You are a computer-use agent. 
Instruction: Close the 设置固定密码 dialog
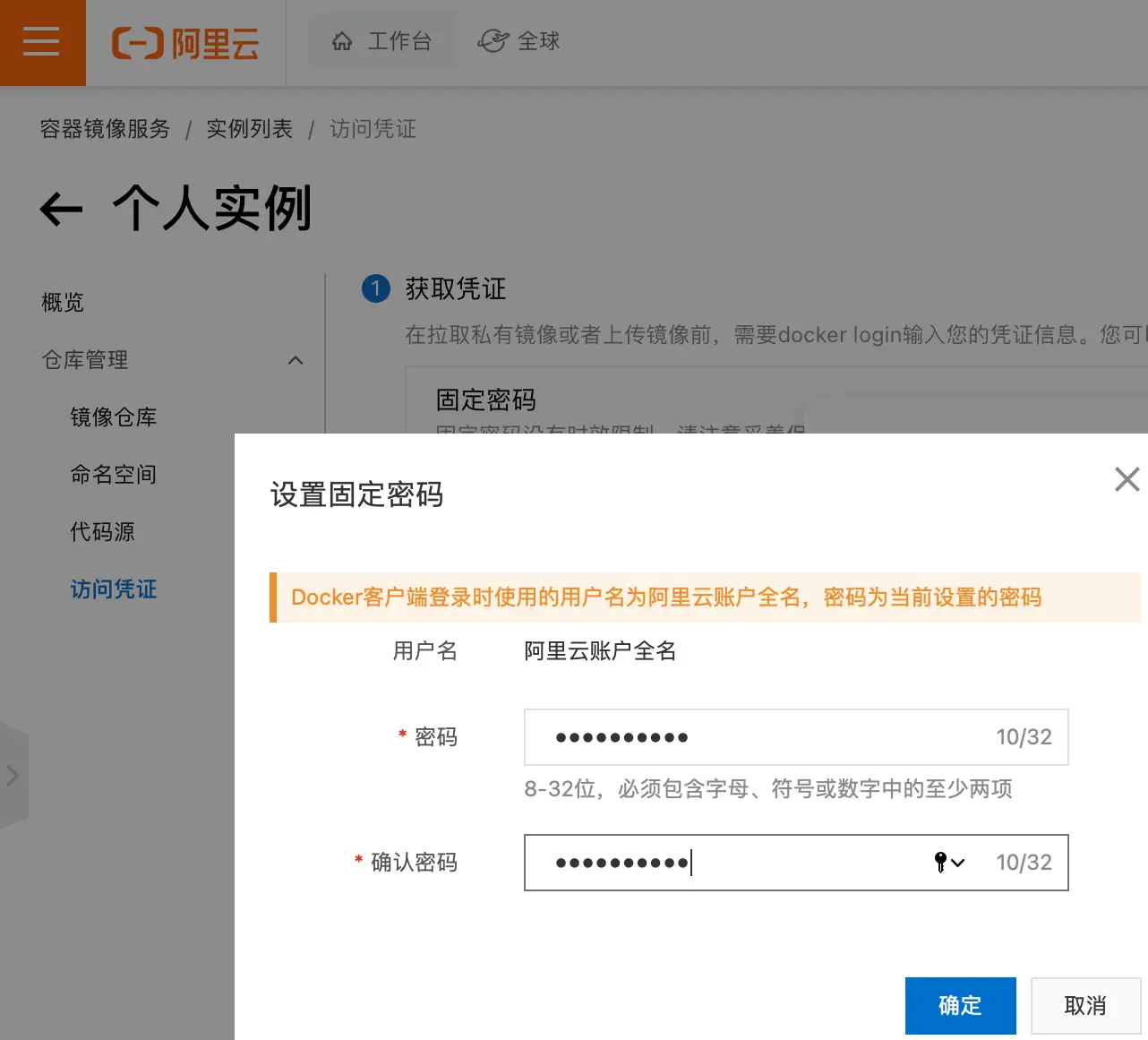coord(1127,479)
